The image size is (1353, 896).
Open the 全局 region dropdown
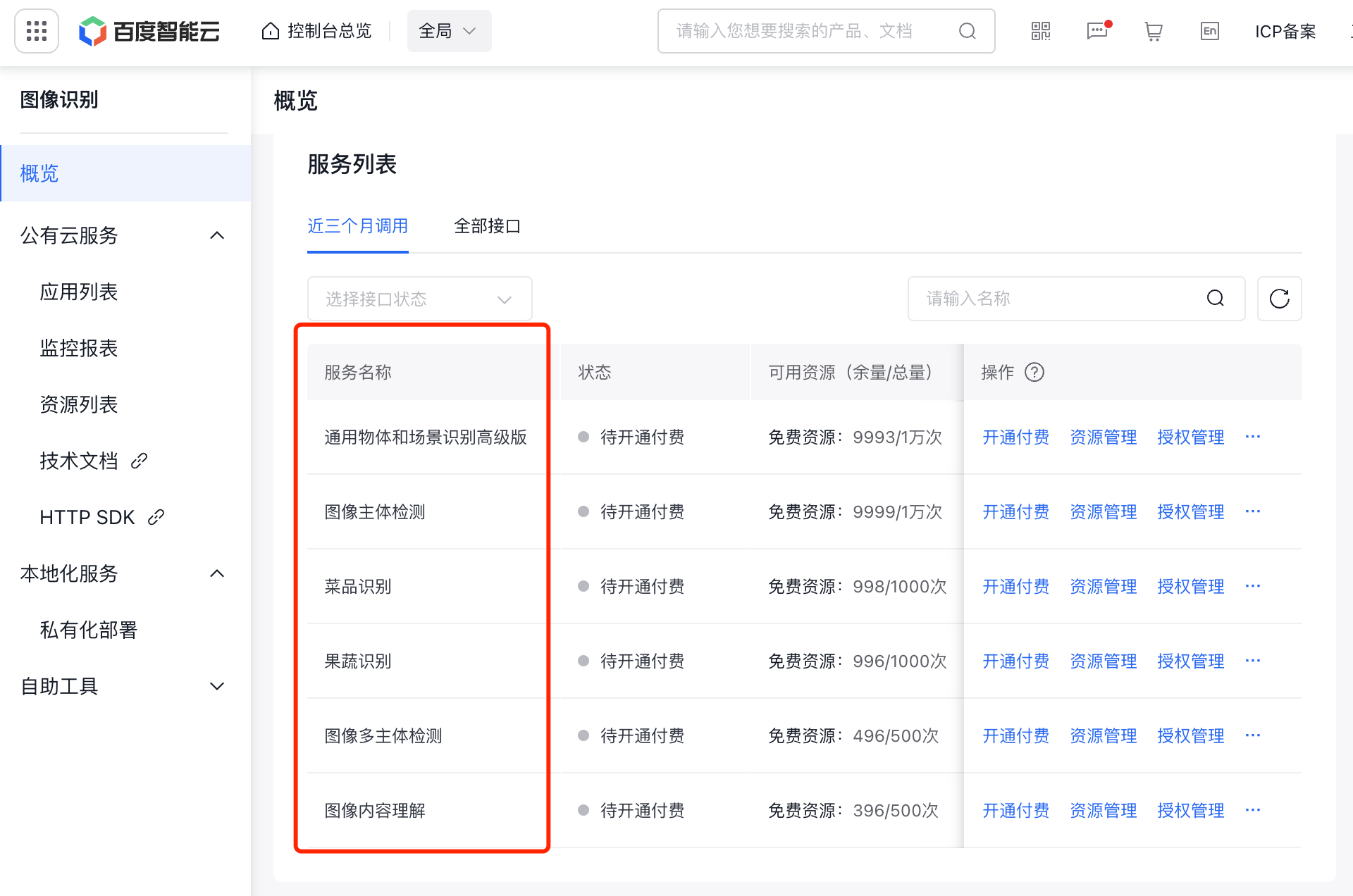click(x=449, y=31)
